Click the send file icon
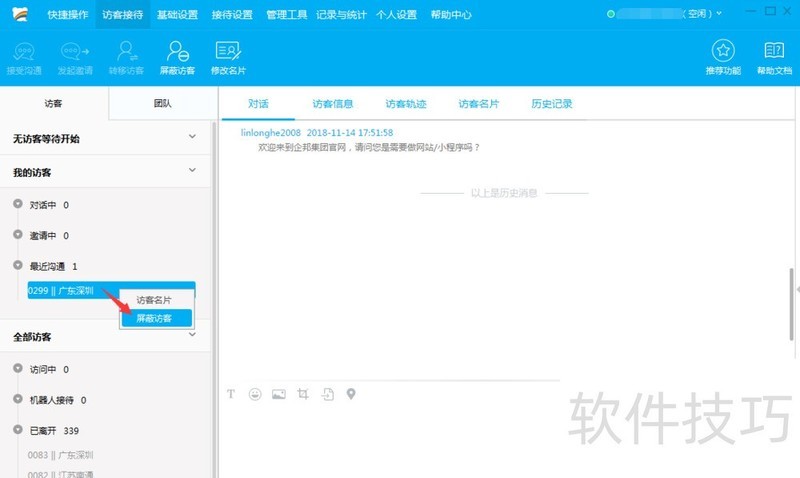800x478 pixels. click(x=327, y=394)
